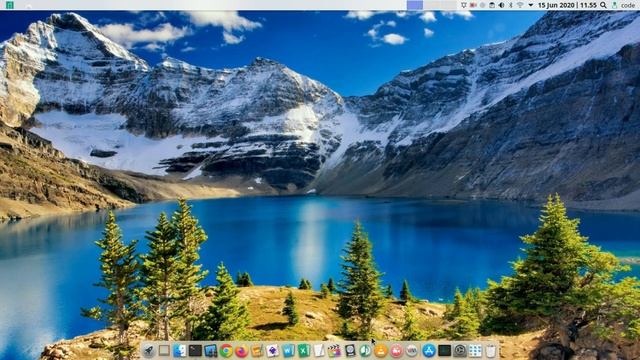
Task: Click the green menu icon in top-left corner
Action: point(10,5)
